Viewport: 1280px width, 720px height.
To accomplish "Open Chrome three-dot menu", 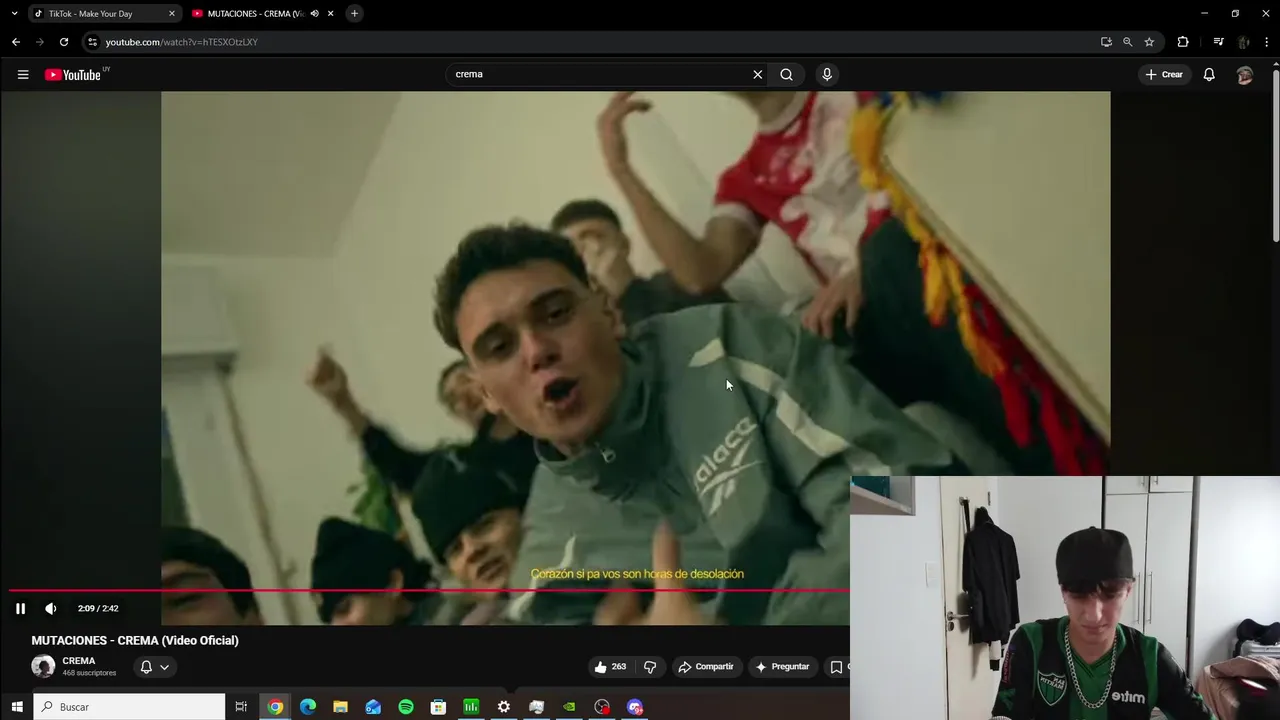I will pos(1268,42).
